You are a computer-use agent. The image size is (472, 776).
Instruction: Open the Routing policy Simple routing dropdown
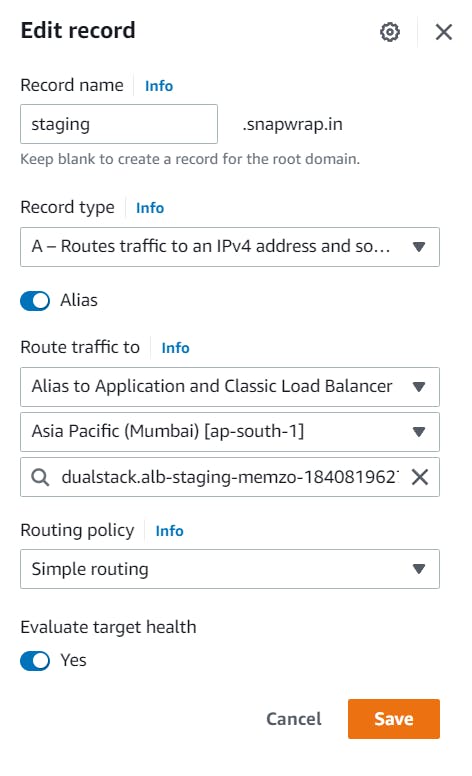click(230, 569)
